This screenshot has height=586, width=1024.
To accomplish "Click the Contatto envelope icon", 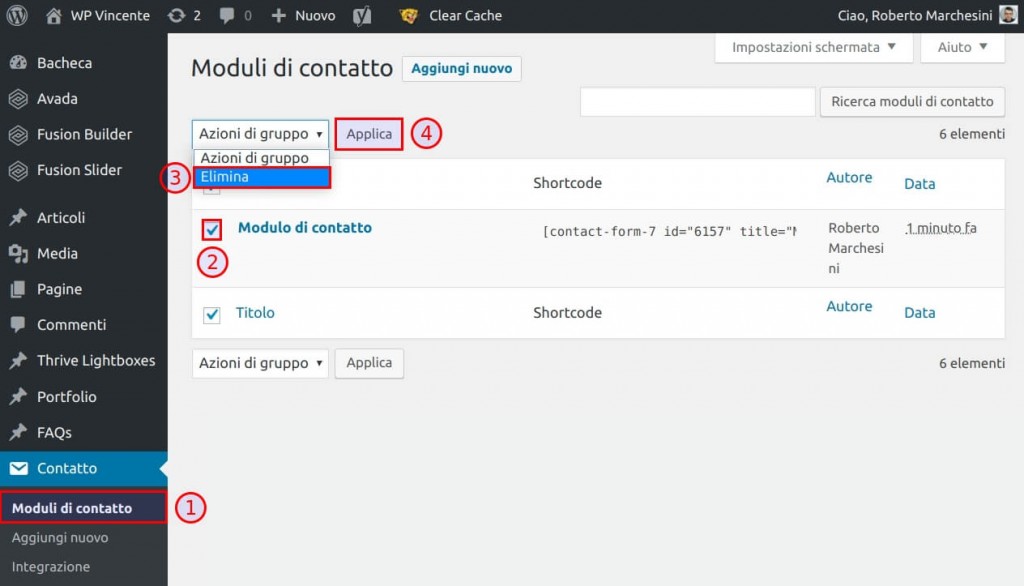I will [x=18, y=468].
